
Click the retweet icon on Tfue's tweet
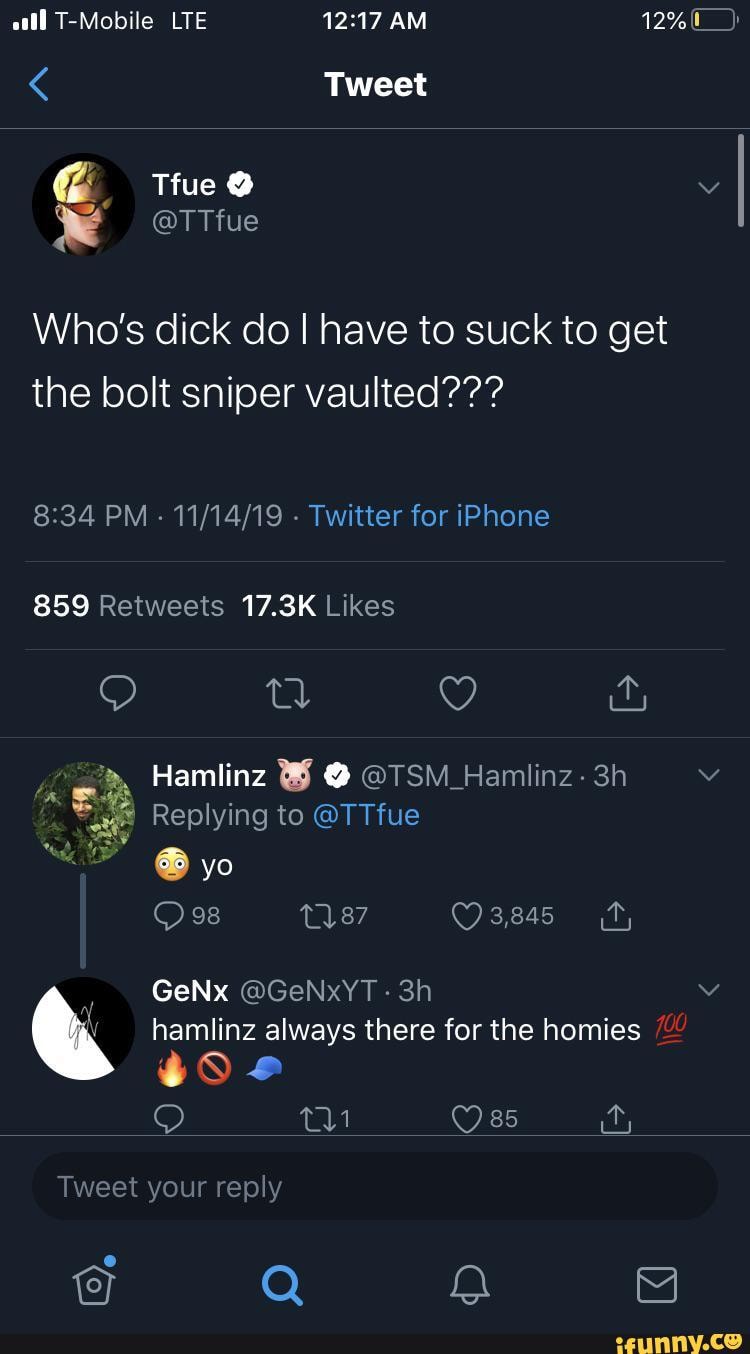click(287, 692)
